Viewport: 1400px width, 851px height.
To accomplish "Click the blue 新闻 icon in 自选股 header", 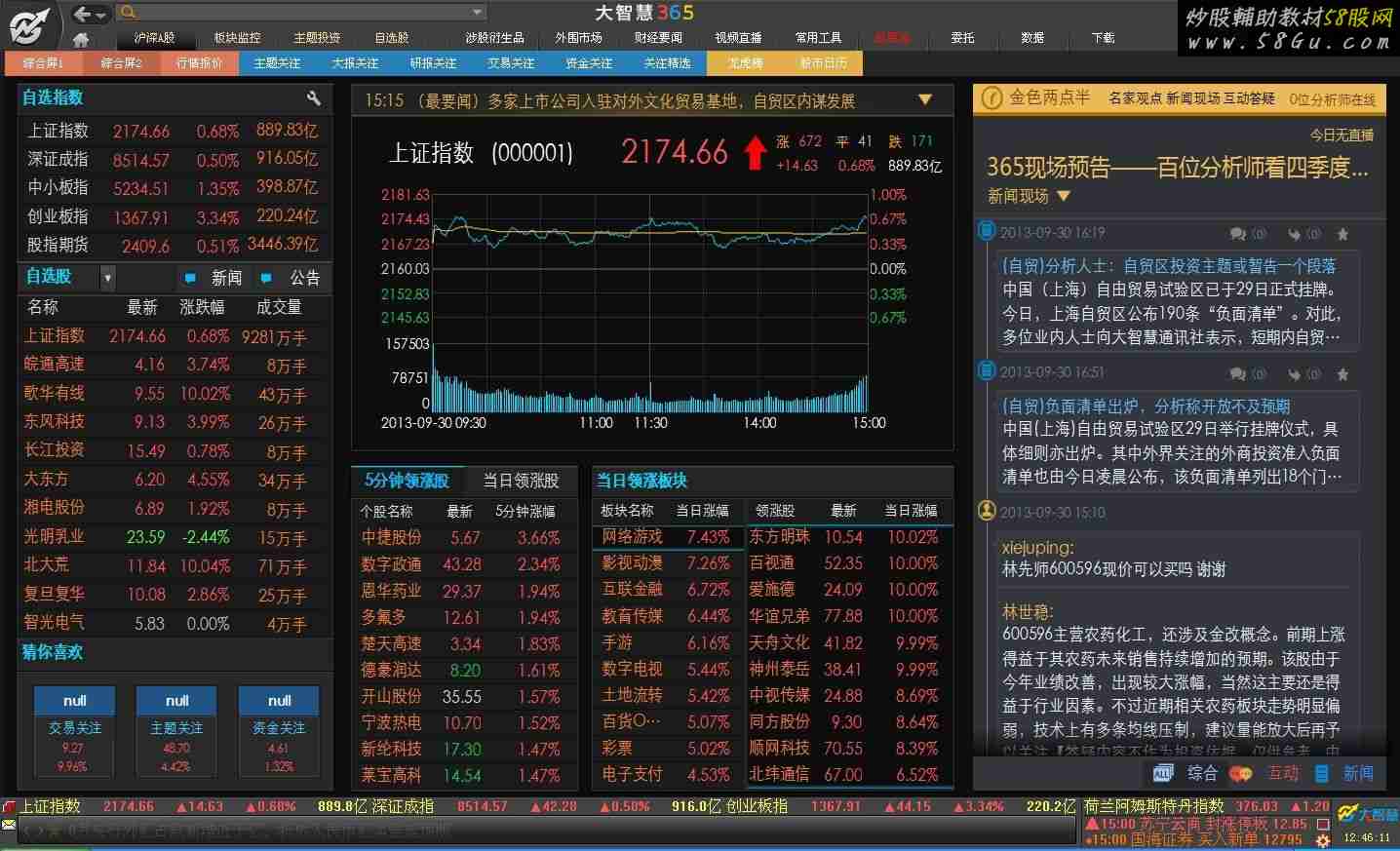I will tap(190, 278).
